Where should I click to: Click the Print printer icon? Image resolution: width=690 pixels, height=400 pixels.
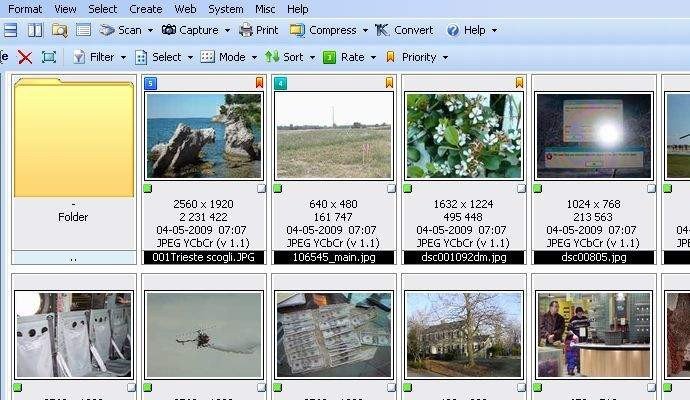click(x=246, y=30)
